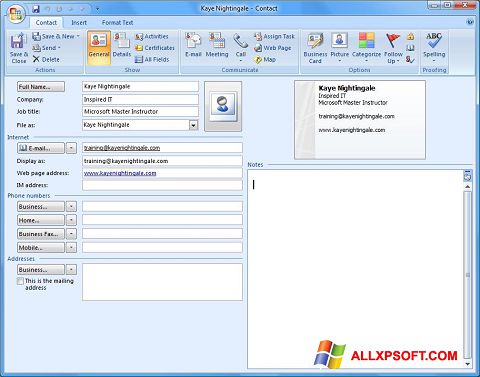Click the Notes vertical scrollbar track
The height and width of the screenshot is (377, 480).
pyautogui.click(x=467, y=273)
